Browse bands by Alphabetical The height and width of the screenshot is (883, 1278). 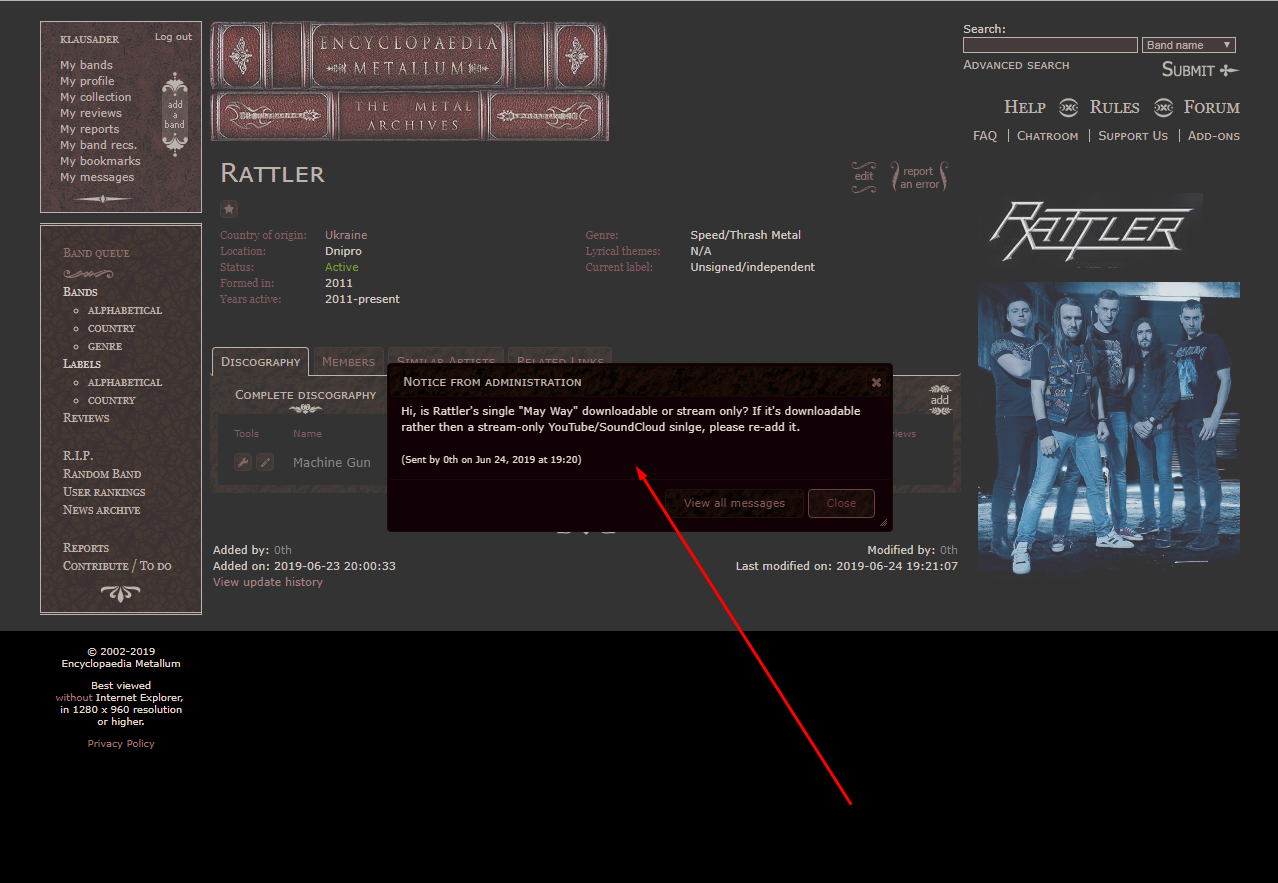coord(125,310)
